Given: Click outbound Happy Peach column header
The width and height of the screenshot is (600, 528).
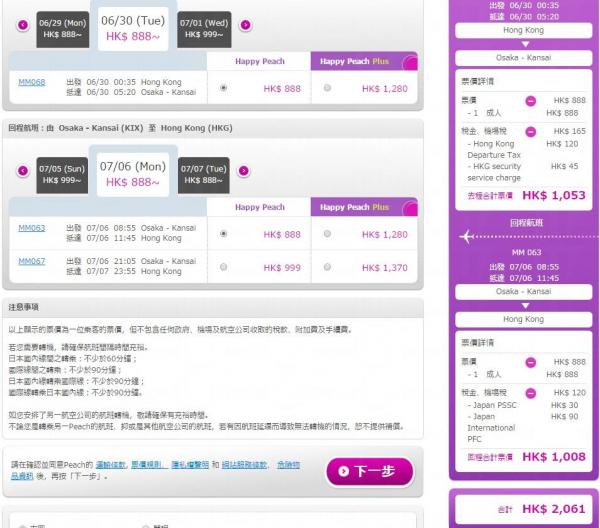Looking at the screenshot, I should coord(259,61).
